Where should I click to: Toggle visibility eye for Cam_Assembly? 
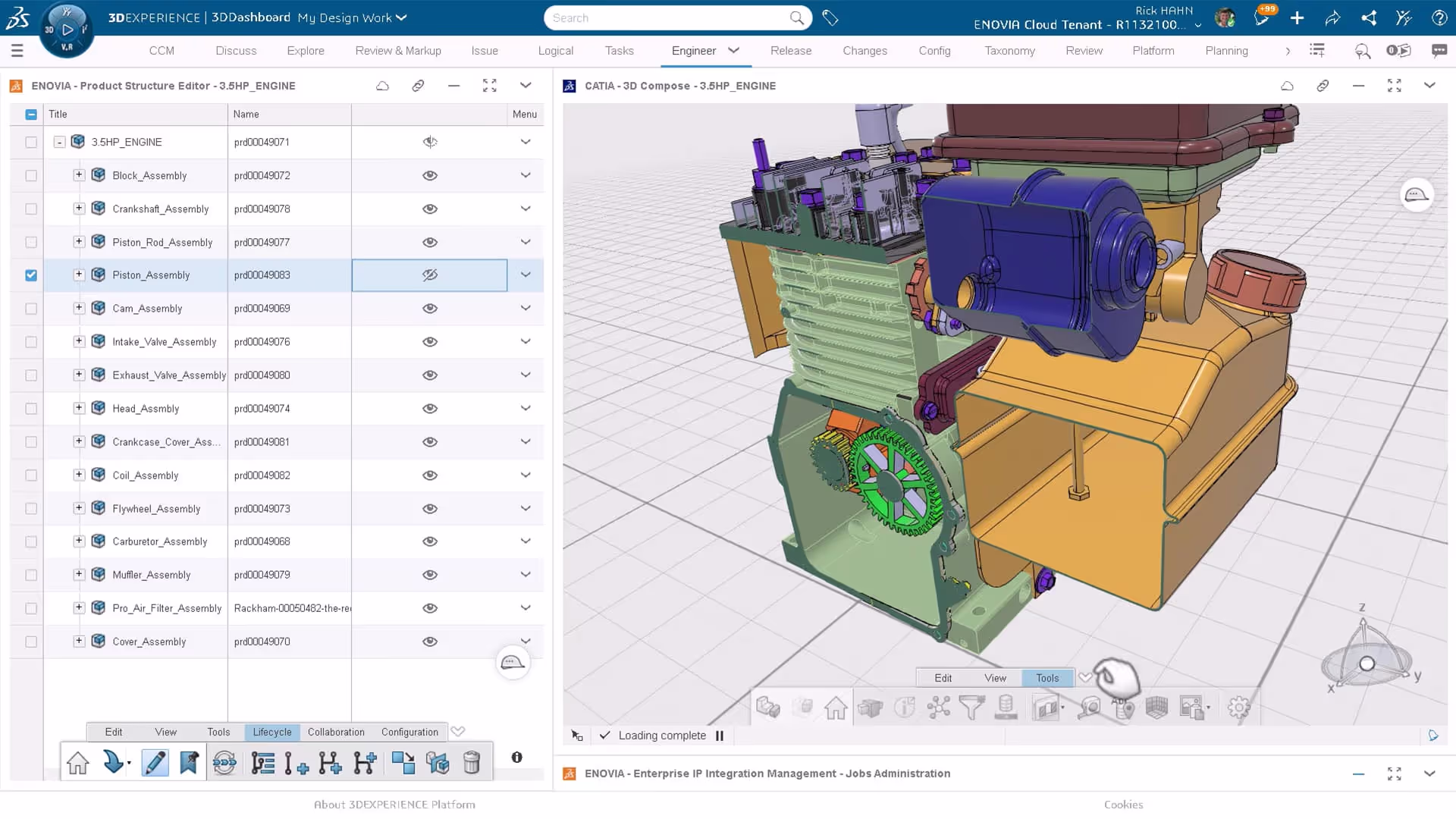pyautogui.click(x=430, y=309)
